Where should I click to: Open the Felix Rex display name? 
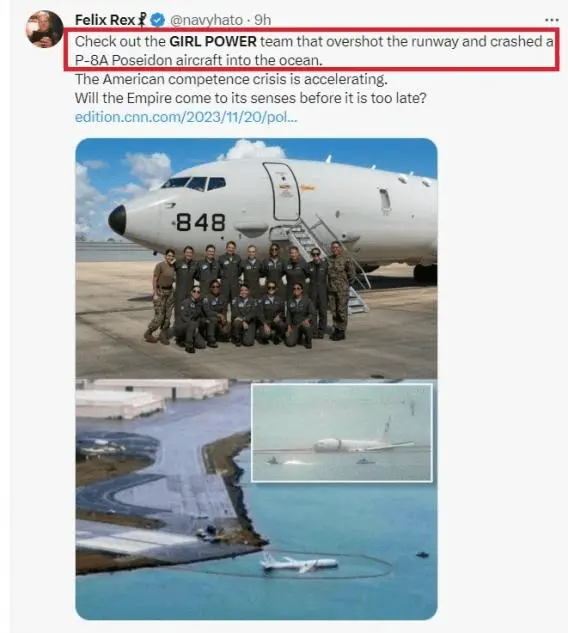point(105,20)
